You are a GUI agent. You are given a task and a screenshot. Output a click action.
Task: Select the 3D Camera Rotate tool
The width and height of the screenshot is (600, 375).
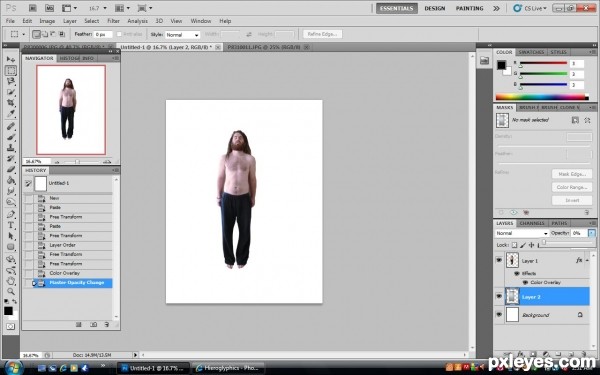[11, 270]
